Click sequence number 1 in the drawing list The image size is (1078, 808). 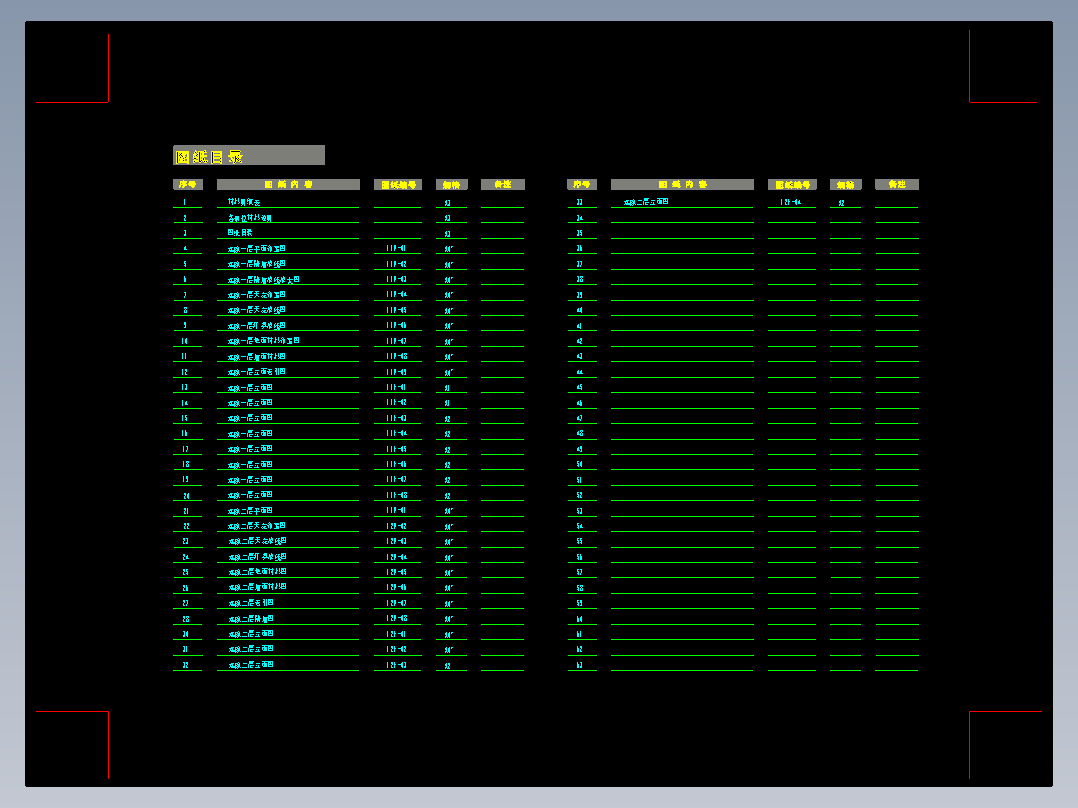pos(184,202)
